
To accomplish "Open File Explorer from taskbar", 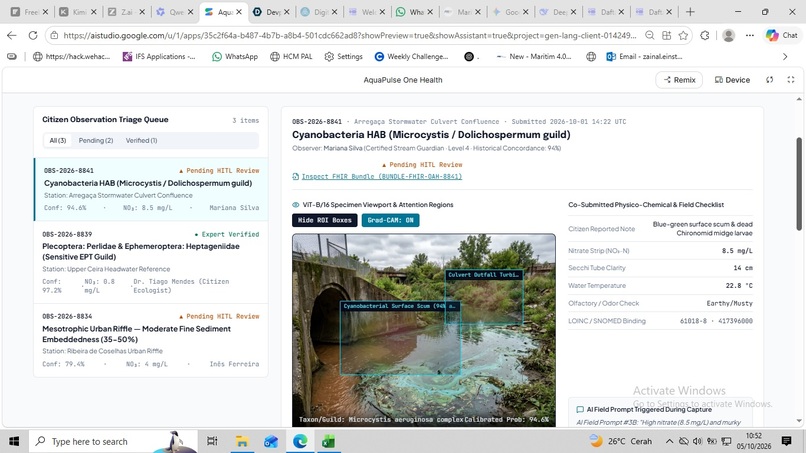I will click(x=242, y=441).
